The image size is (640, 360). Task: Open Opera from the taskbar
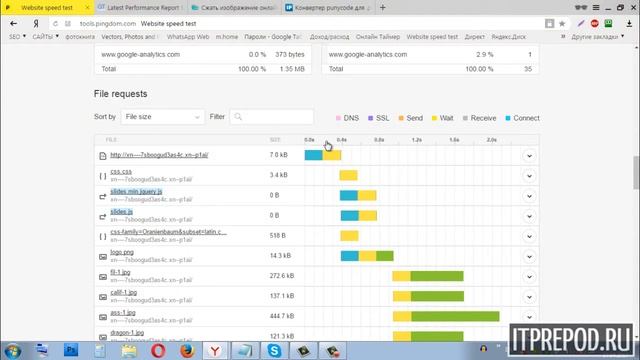[158, 351]
